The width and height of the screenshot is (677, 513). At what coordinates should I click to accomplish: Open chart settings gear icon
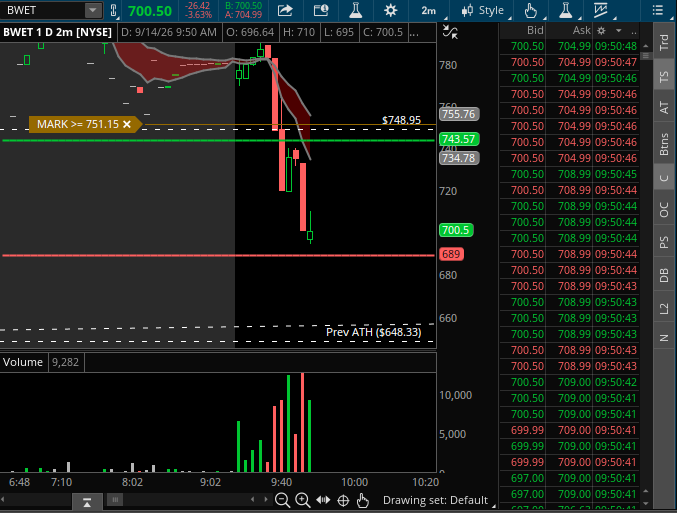click(390, 10)
